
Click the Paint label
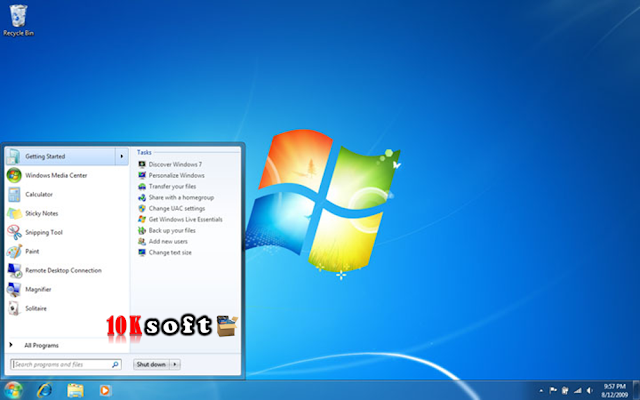(x=32, y=251)
